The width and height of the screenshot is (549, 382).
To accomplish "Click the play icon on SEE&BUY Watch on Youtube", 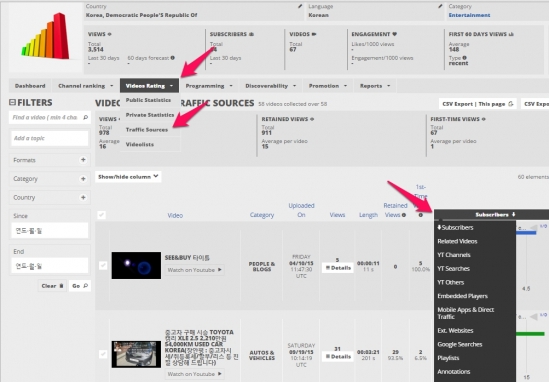I will coord(220,270).
